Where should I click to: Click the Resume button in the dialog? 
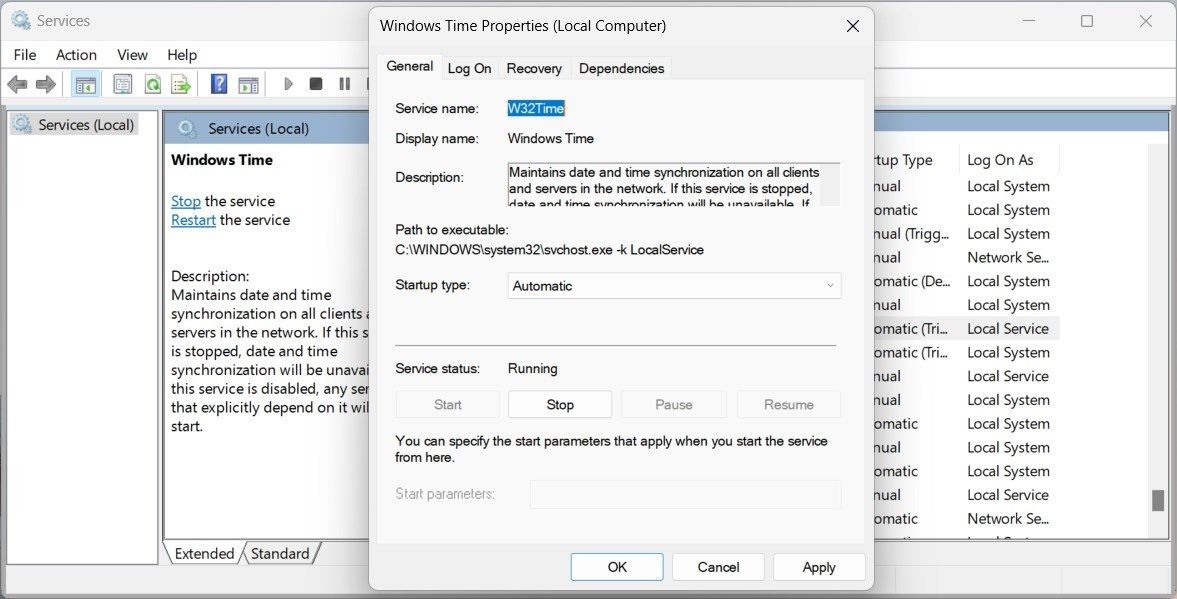click(x=789, y=405)
